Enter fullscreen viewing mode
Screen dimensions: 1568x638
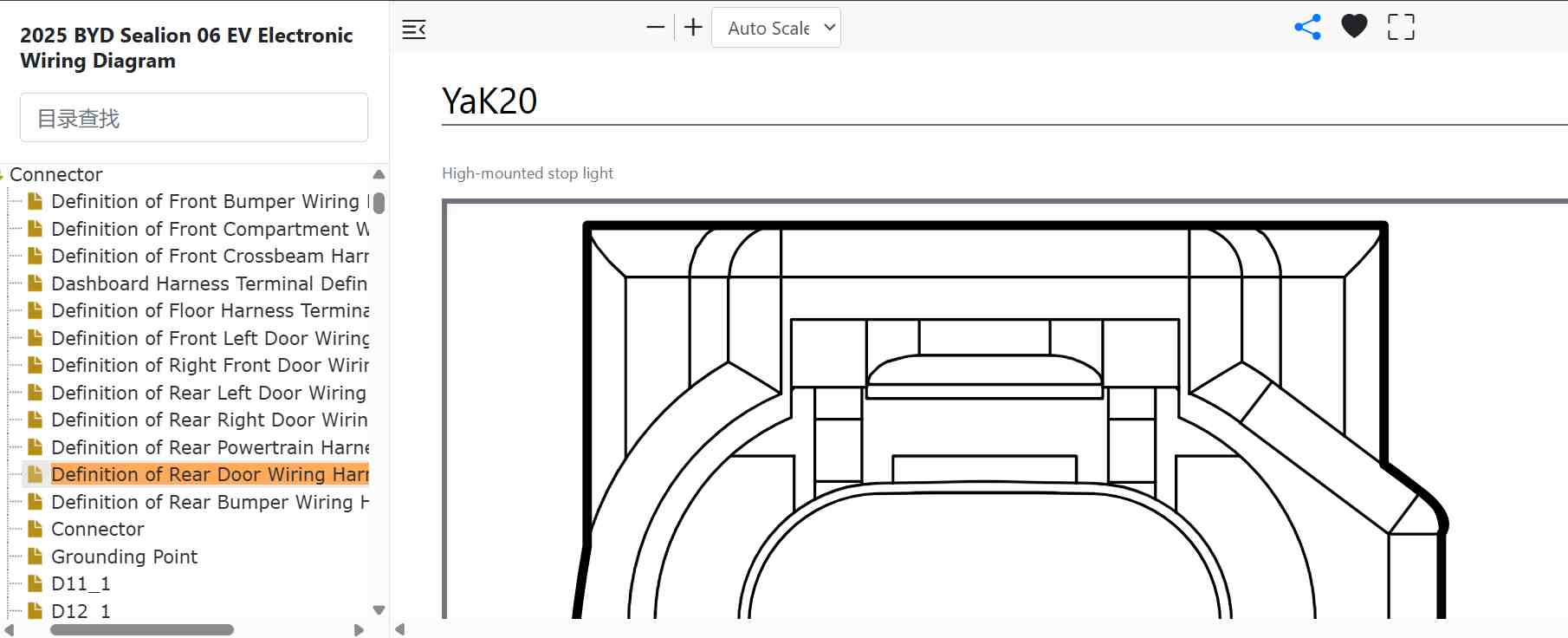click(x=1401, y=27)
